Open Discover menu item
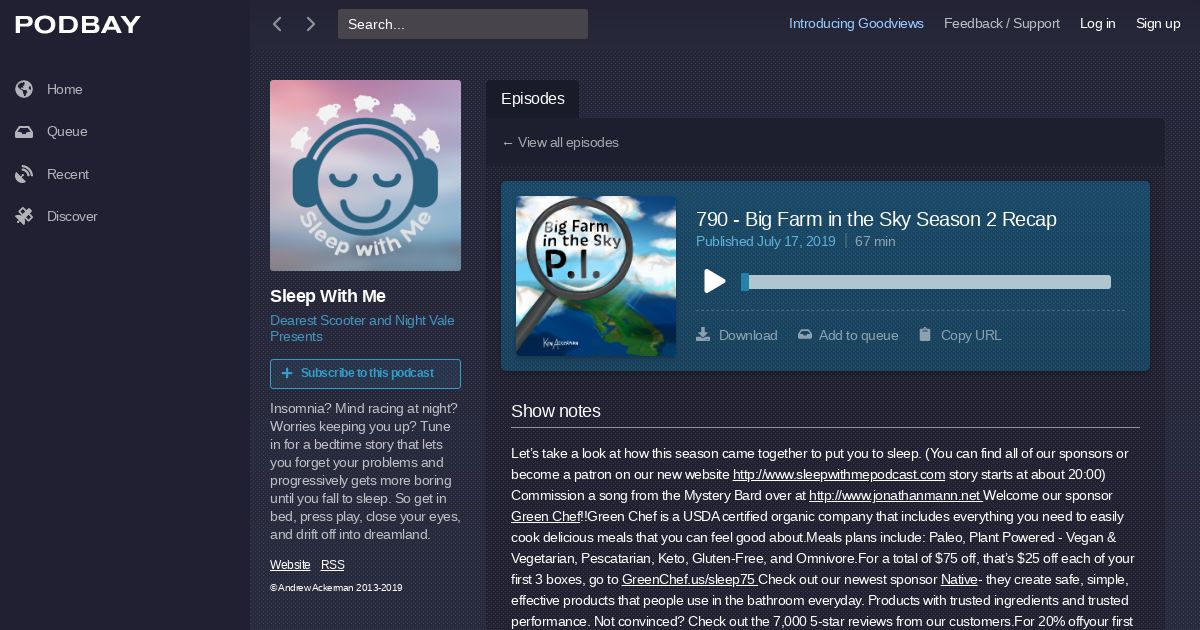The image size is (1200, 630). [72, 216]
